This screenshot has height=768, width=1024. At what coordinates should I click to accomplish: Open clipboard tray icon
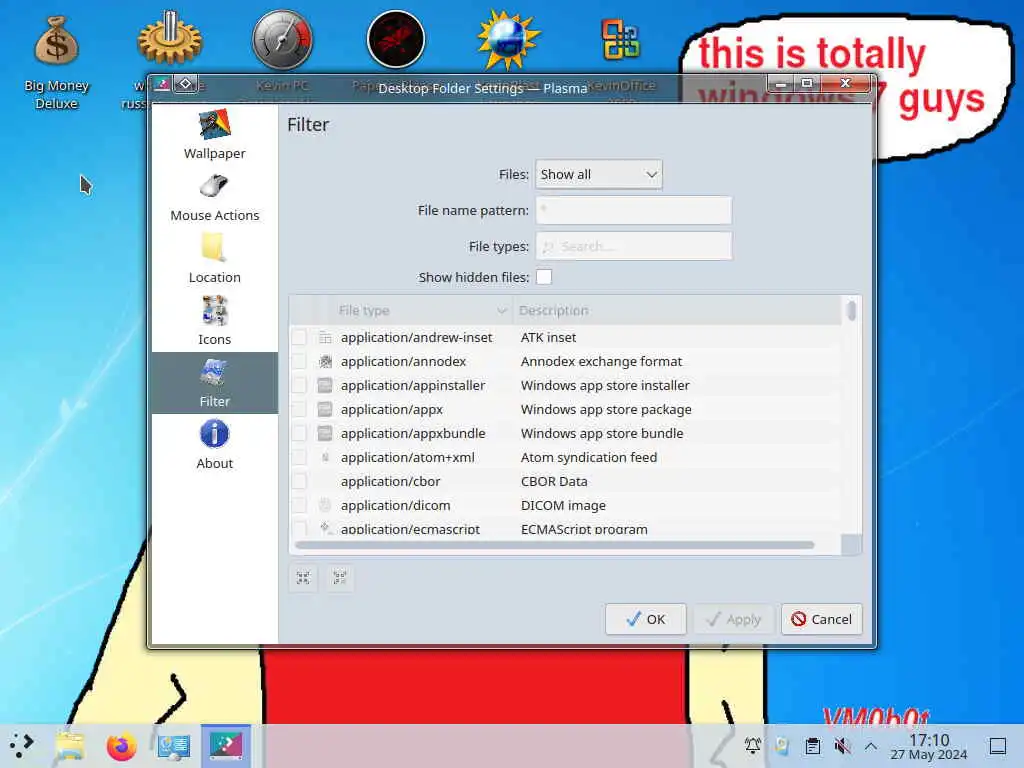(x=812, y=745)
